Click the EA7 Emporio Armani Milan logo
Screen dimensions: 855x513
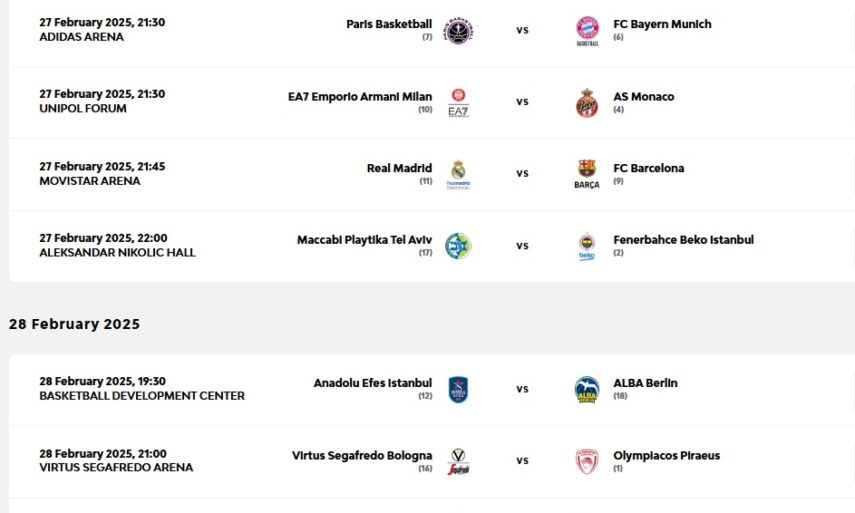point(458,102)
